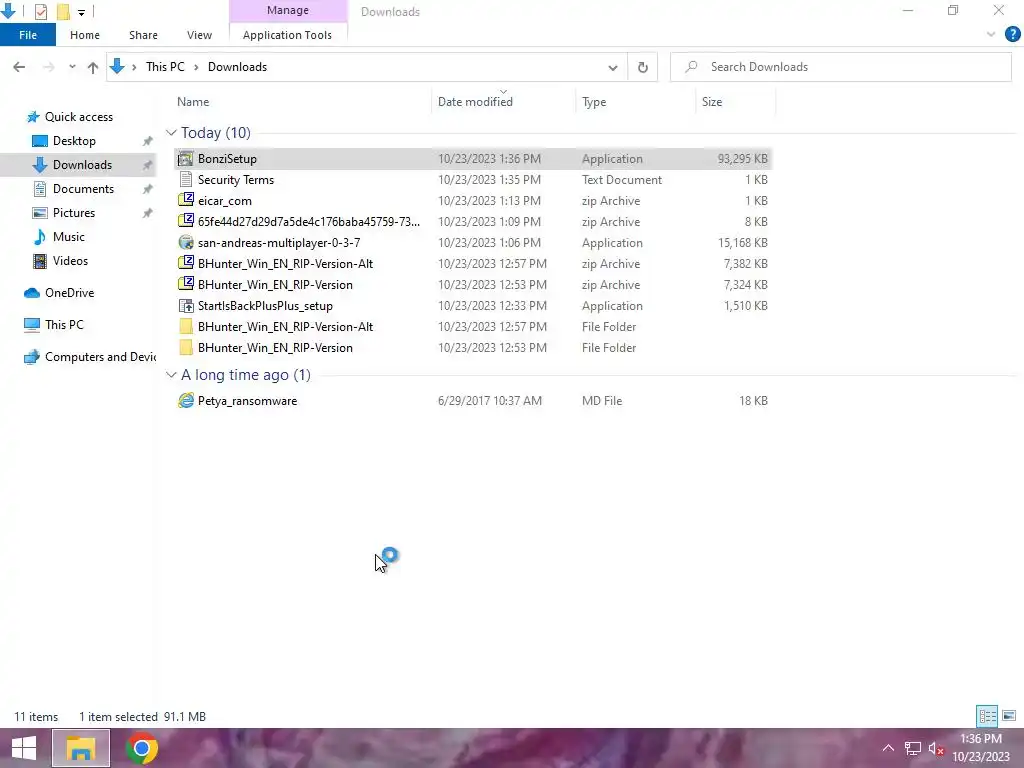Screen dimensions: 1024x768
Task: Click New folder icon in title bar
Action: tap(63, 11)
